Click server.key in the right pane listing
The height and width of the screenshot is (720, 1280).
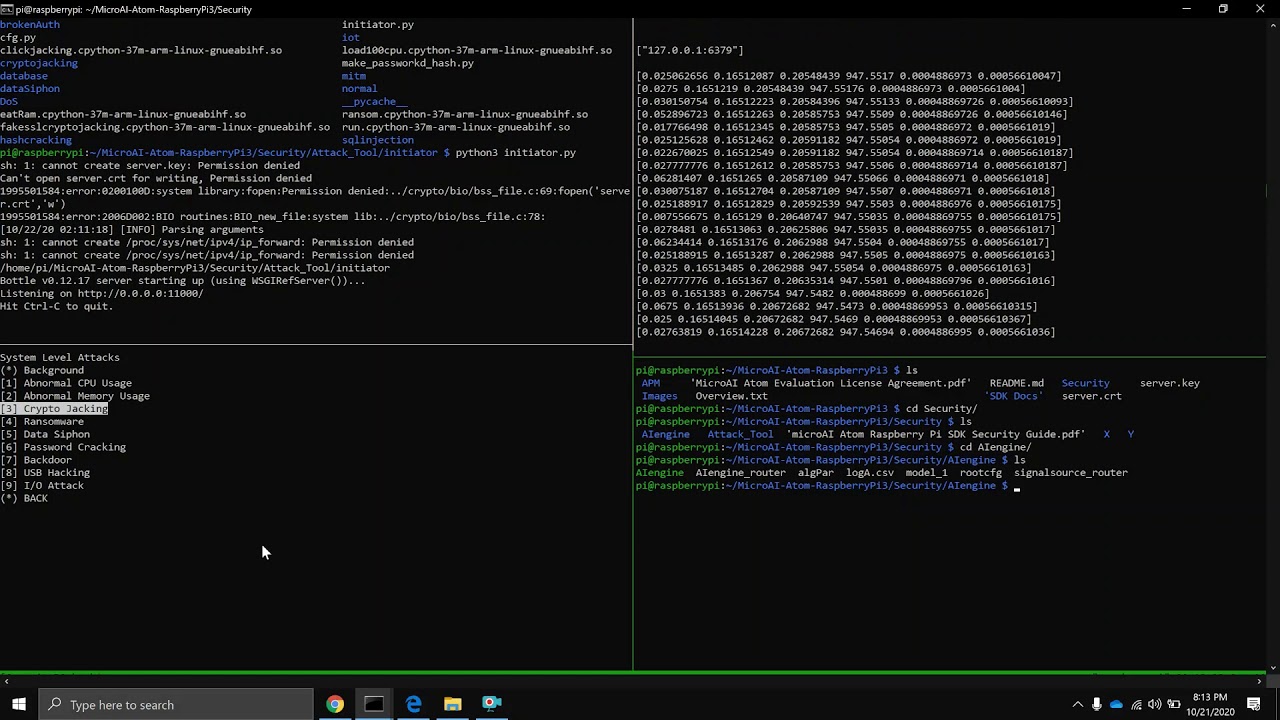click(1170, 383)
